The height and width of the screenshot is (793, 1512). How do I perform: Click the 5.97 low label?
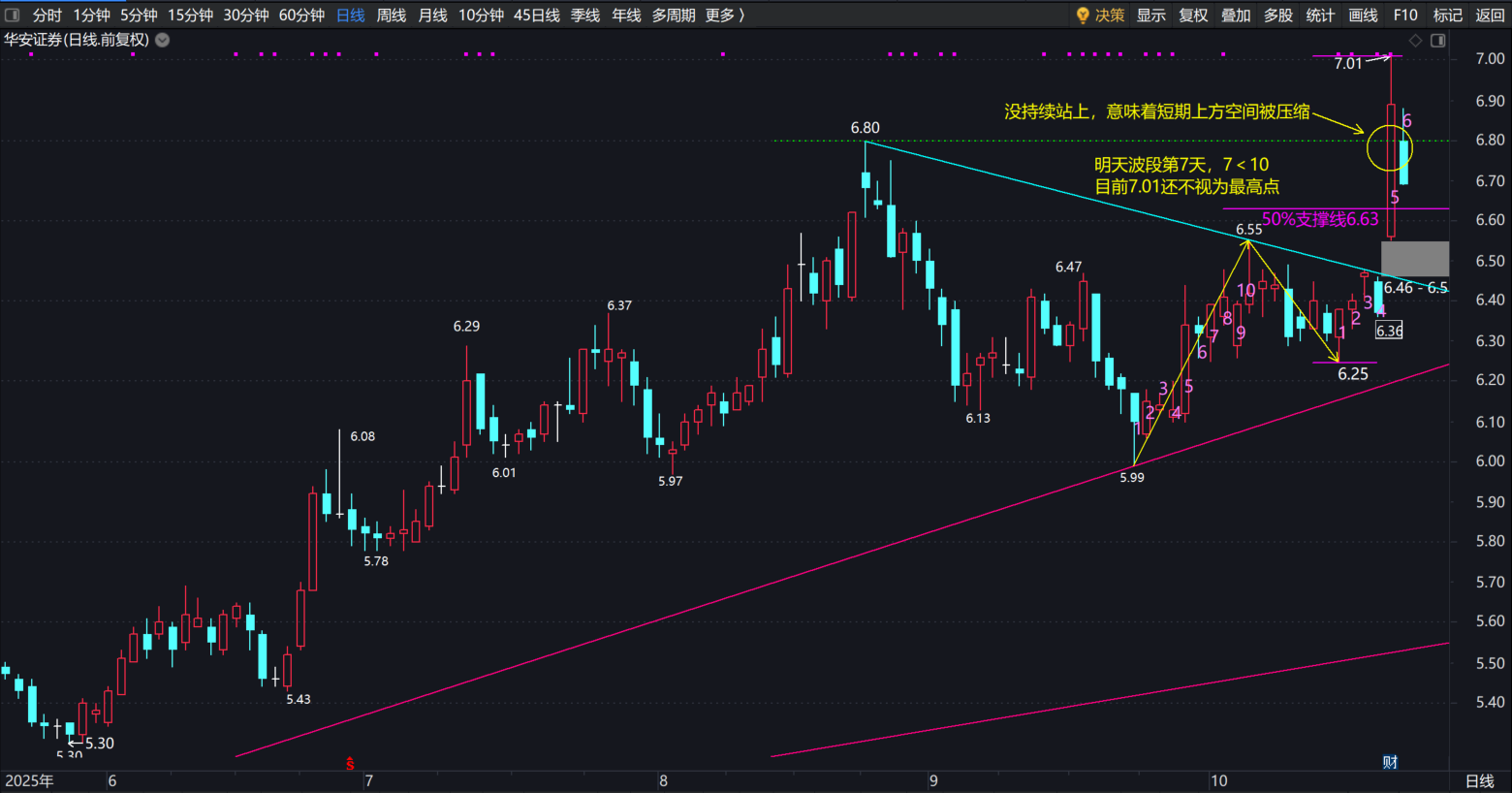click(x=671, y=481)
